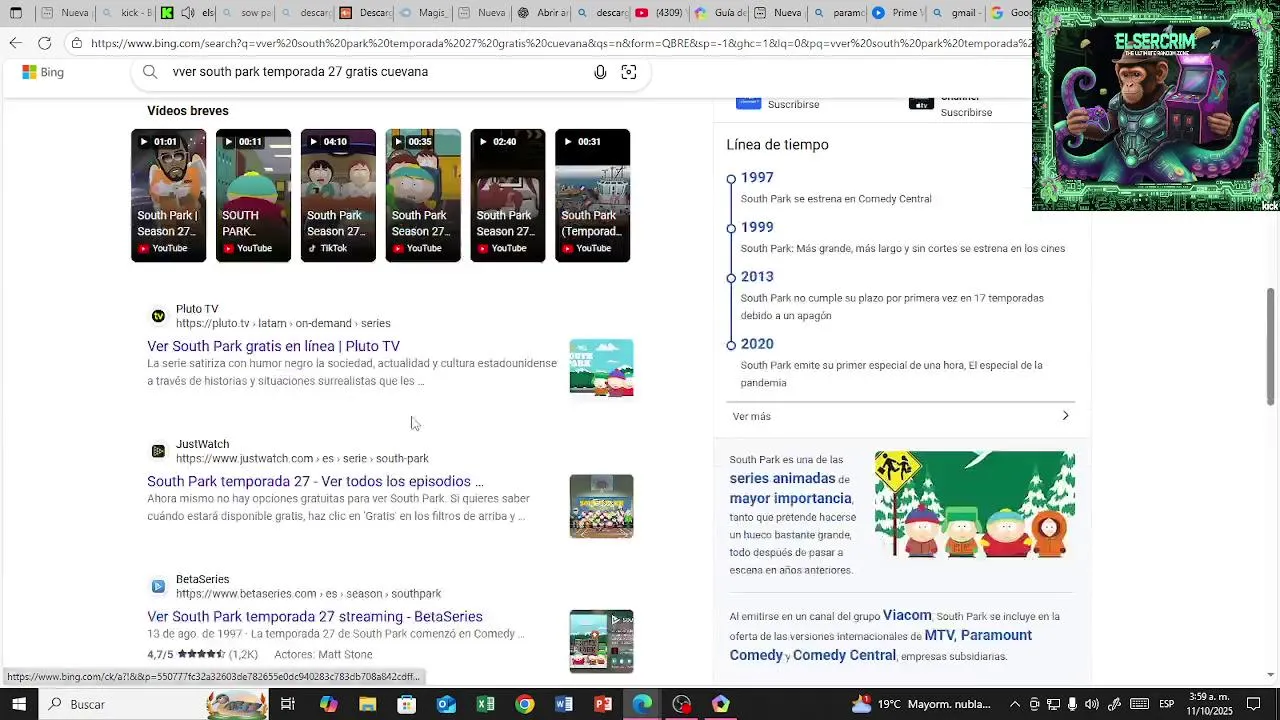The width and height of the screenshot is (1280, 720).
Task: Open Microsoft Store from taskbar
Action: (x=406, y=704)
